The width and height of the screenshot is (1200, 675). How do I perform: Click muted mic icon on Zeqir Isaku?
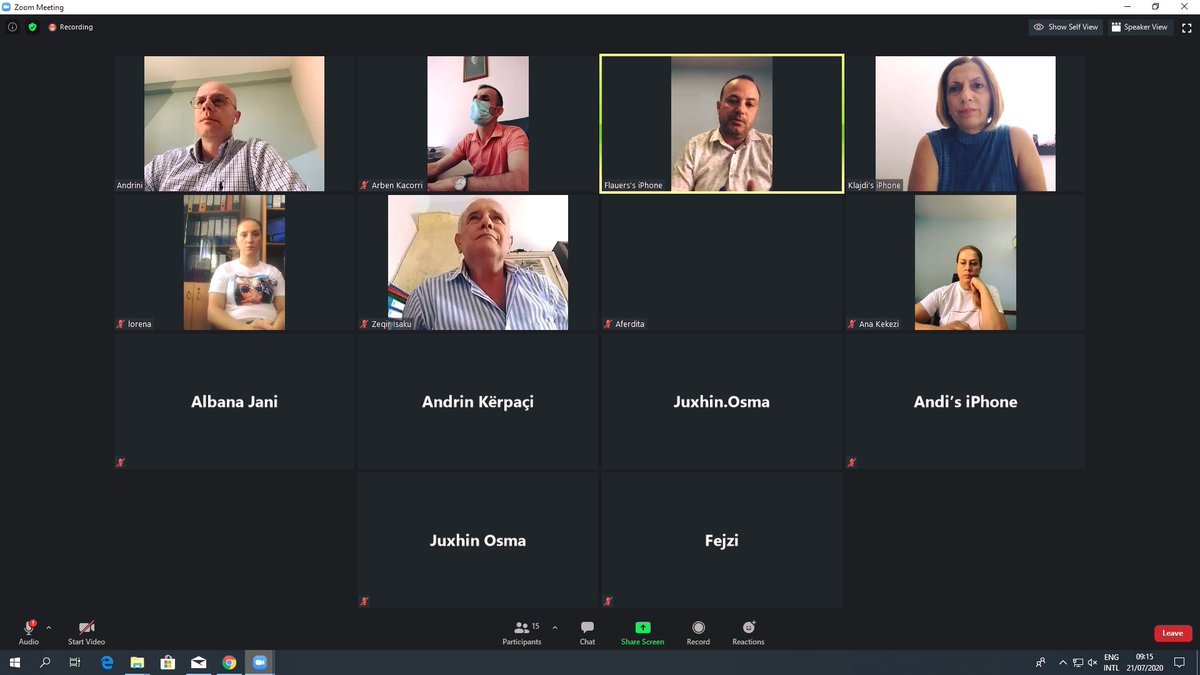click(x=364, y=324)
